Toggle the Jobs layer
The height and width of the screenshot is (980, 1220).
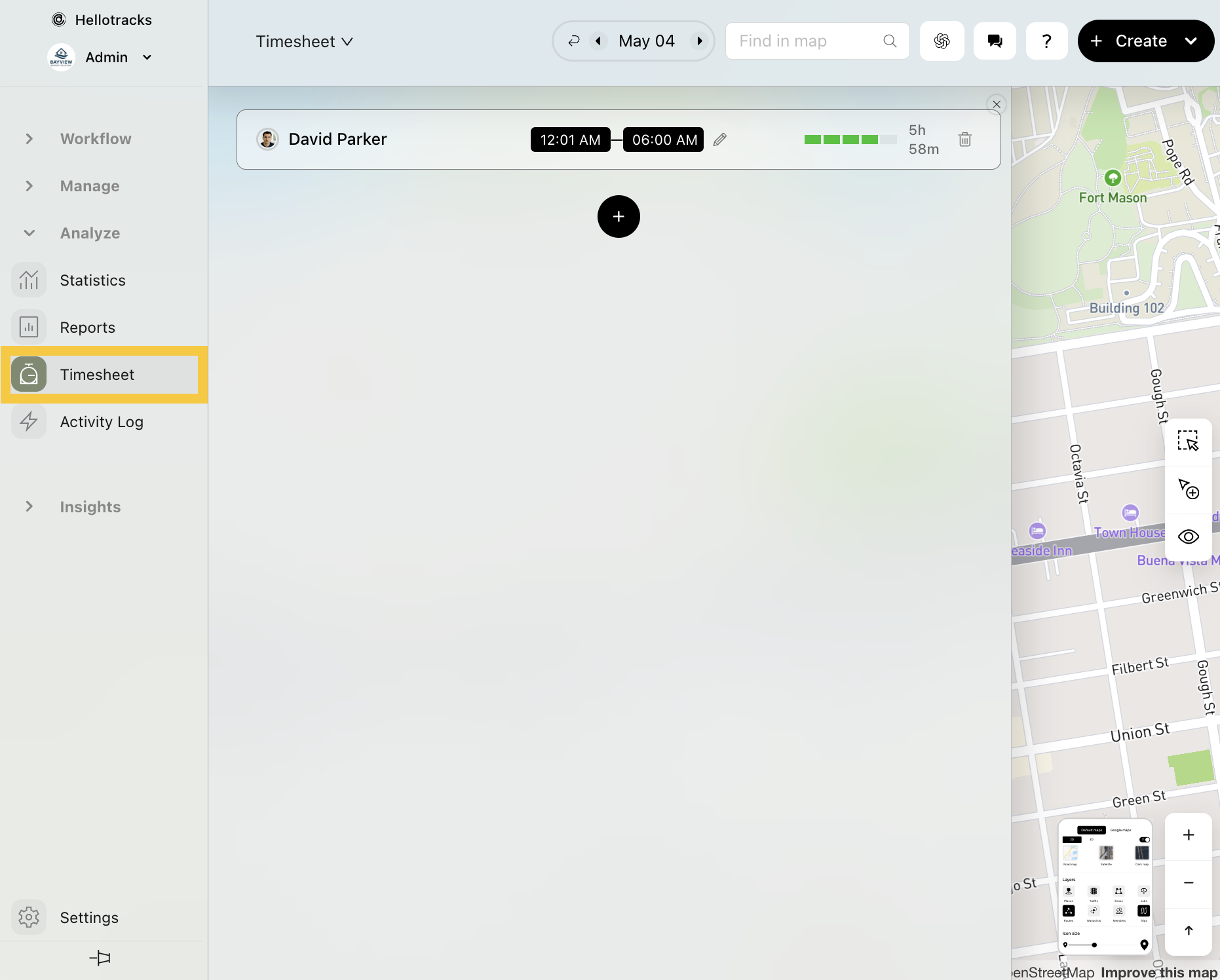[1144, 891]
